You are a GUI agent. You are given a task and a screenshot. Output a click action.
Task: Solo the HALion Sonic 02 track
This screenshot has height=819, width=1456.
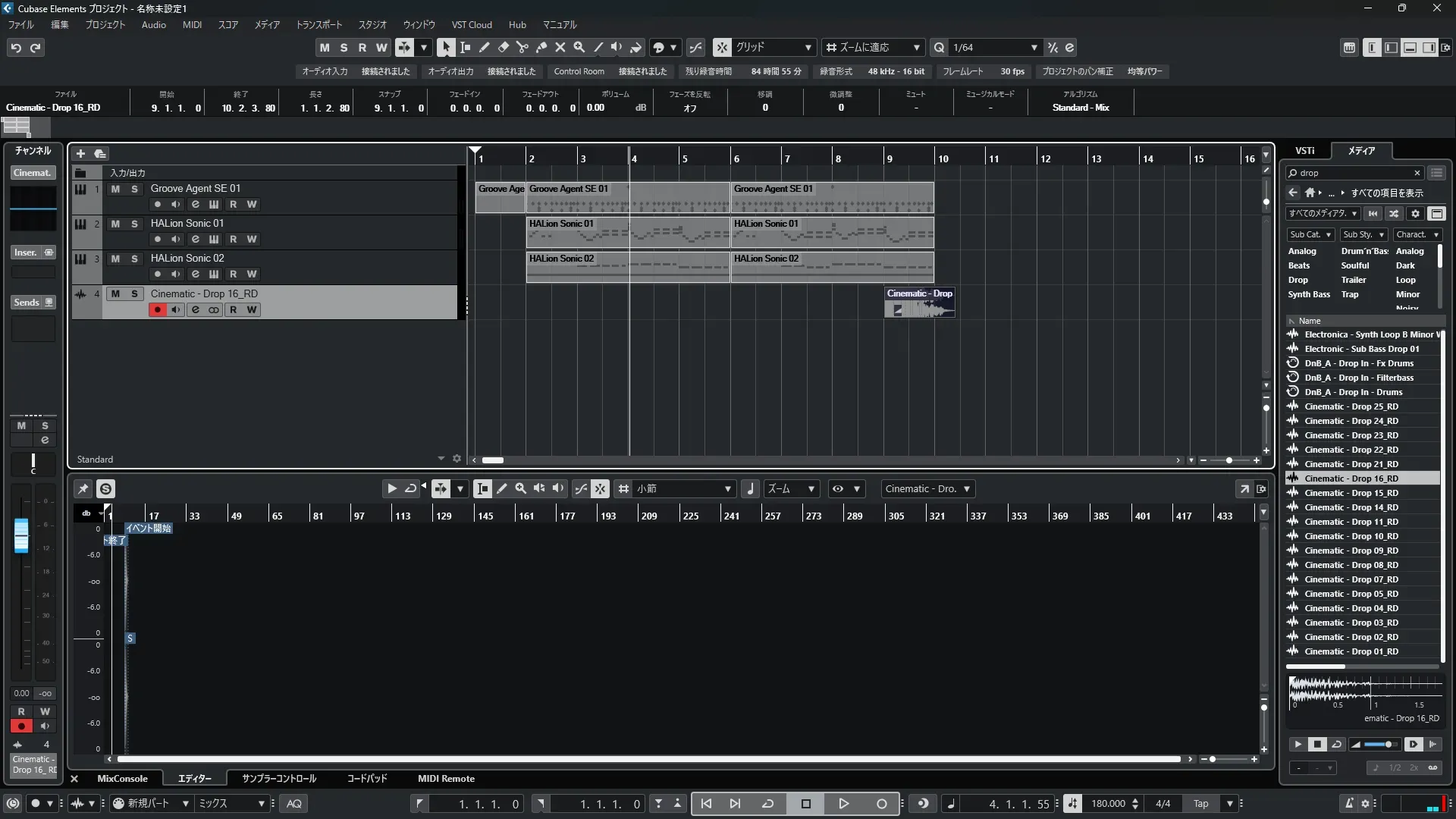(134, 259)
